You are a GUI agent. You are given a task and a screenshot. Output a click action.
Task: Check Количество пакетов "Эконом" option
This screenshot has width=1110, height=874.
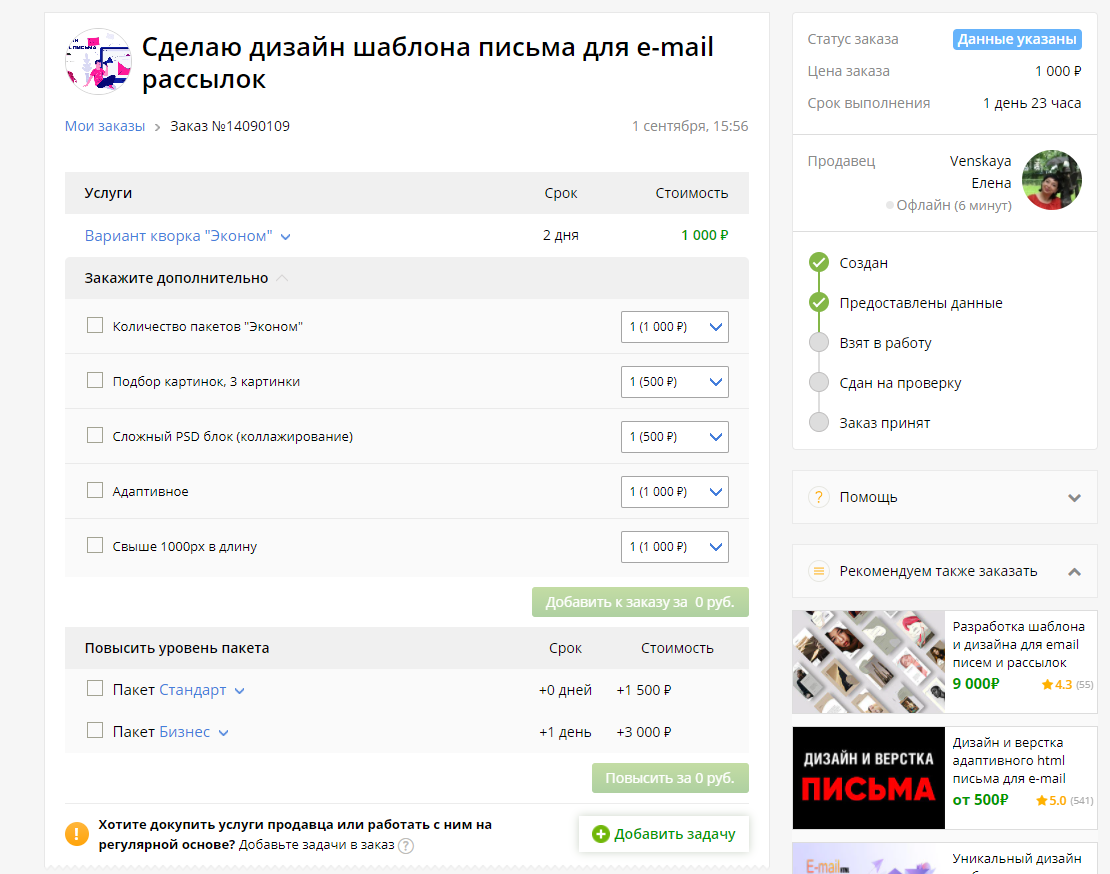(95, 326)
